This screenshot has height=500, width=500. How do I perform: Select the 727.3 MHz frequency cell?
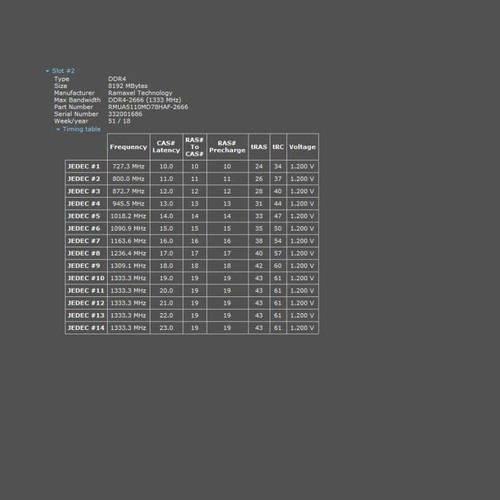coord(128,166)
